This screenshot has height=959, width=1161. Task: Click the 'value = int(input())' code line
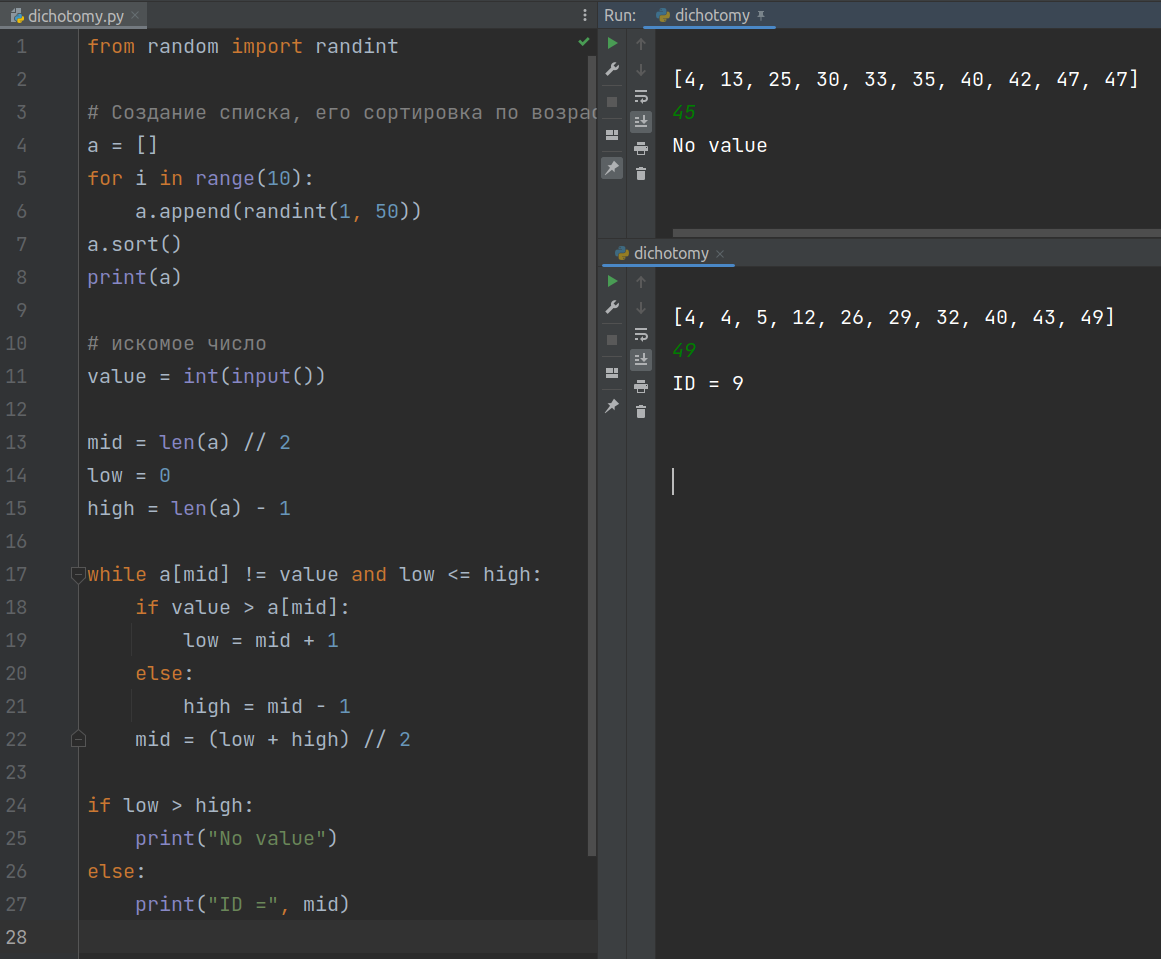206,376
